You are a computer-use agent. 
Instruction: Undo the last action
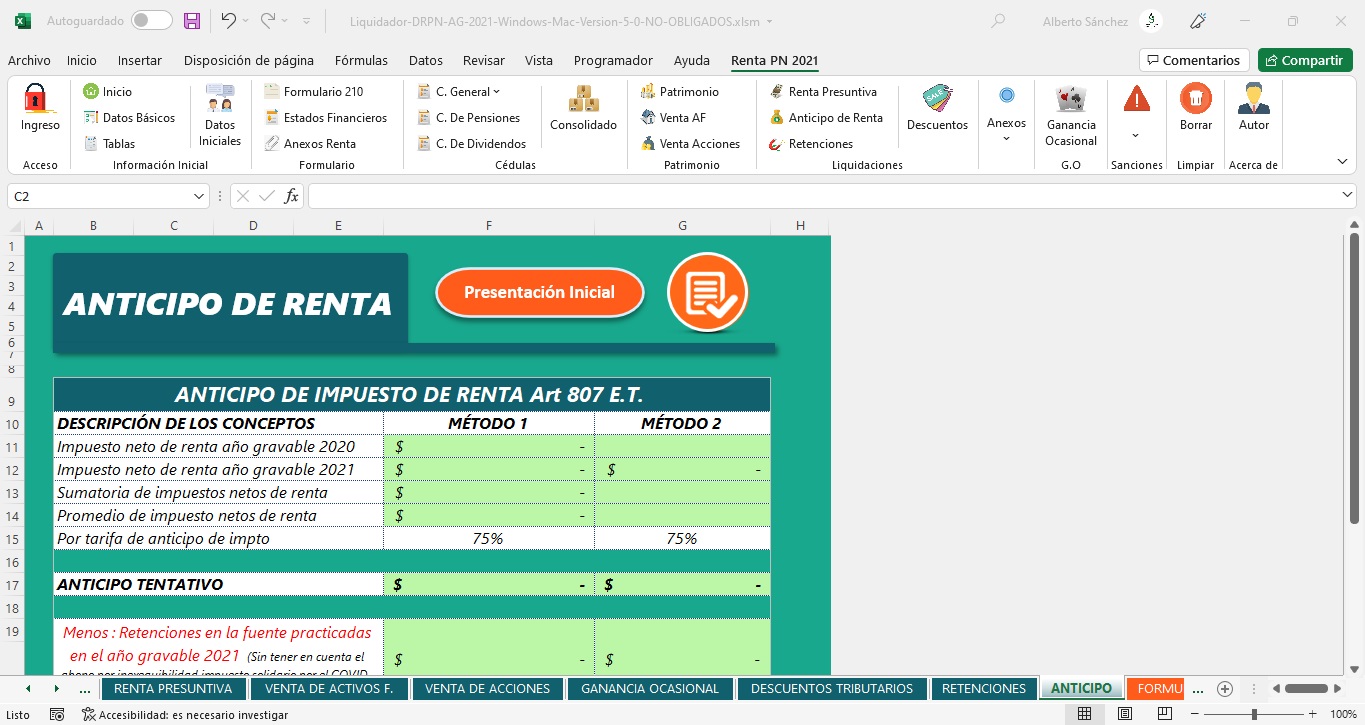pos(228,20)
